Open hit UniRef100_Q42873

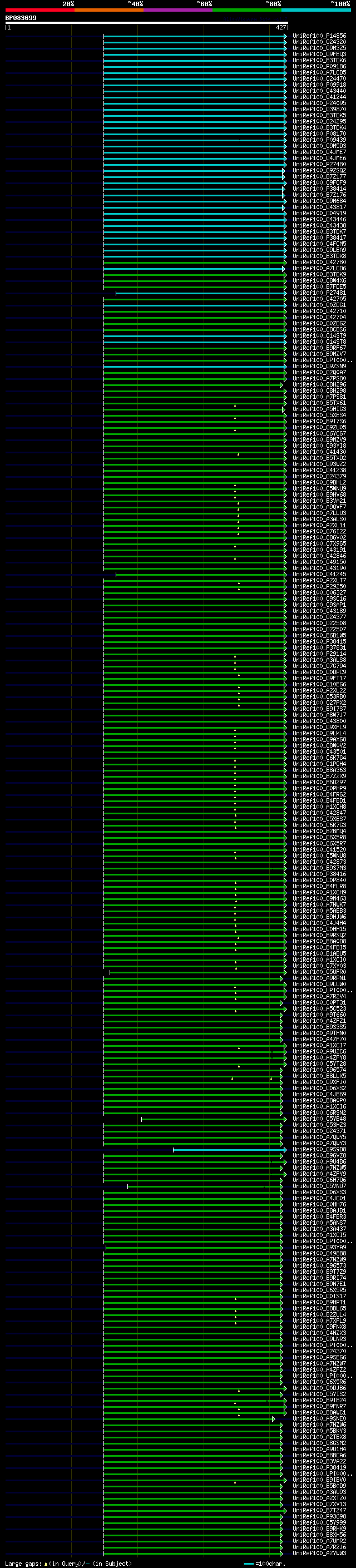click(319, 861)
